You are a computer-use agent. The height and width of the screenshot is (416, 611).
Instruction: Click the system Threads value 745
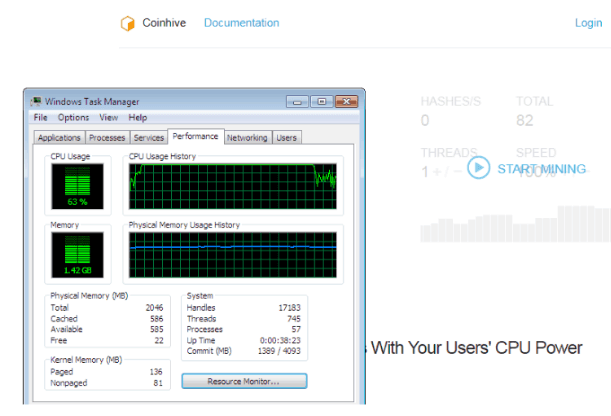click(x=294, y=319)
